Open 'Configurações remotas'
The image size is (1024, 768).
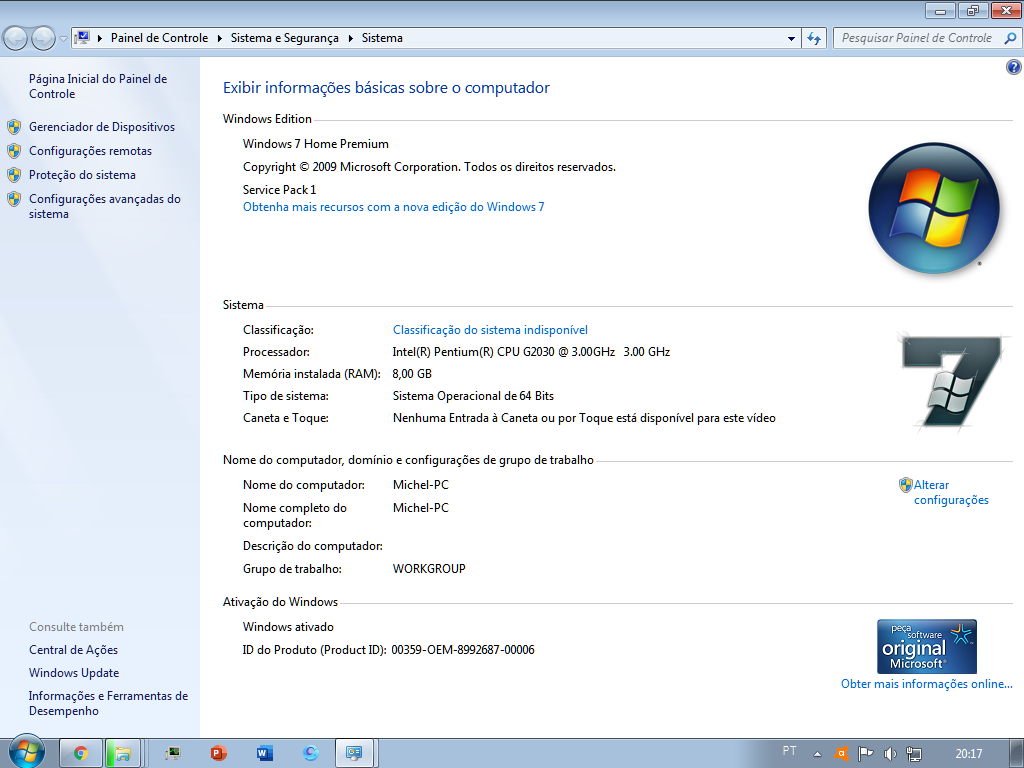(x=90, y=151)
